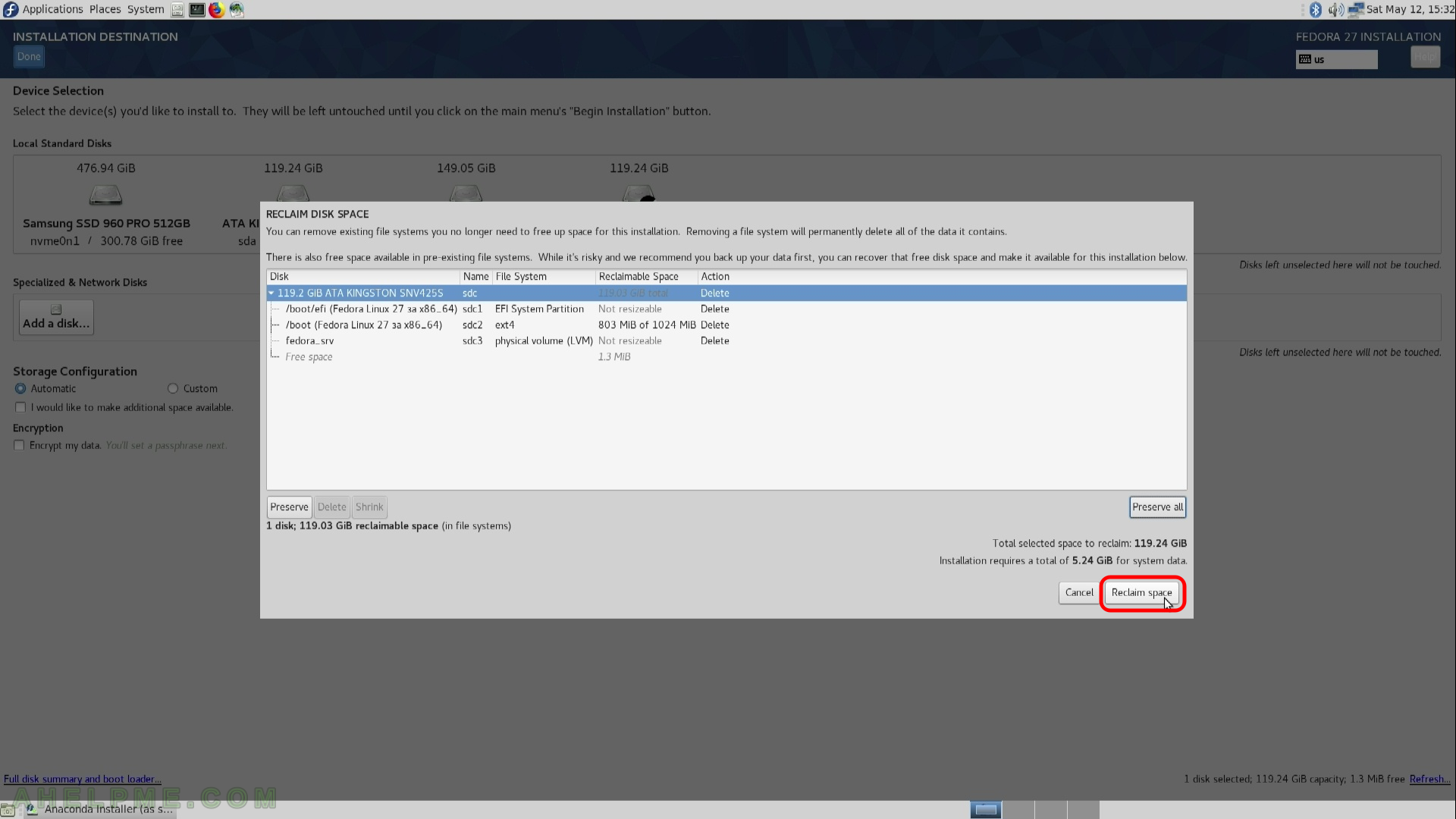
Task: Open the Bluetooth tray icon
Action: click(x=1316, y=10)
